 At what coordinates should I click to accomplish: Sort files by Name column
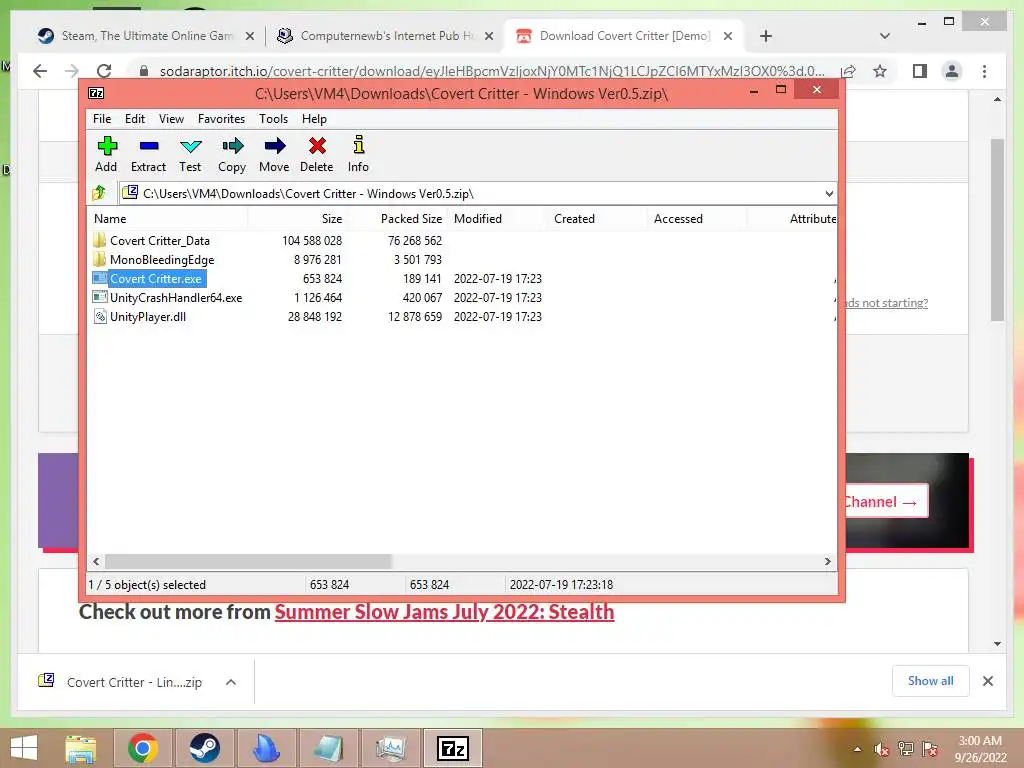click(x=167, y=219)
